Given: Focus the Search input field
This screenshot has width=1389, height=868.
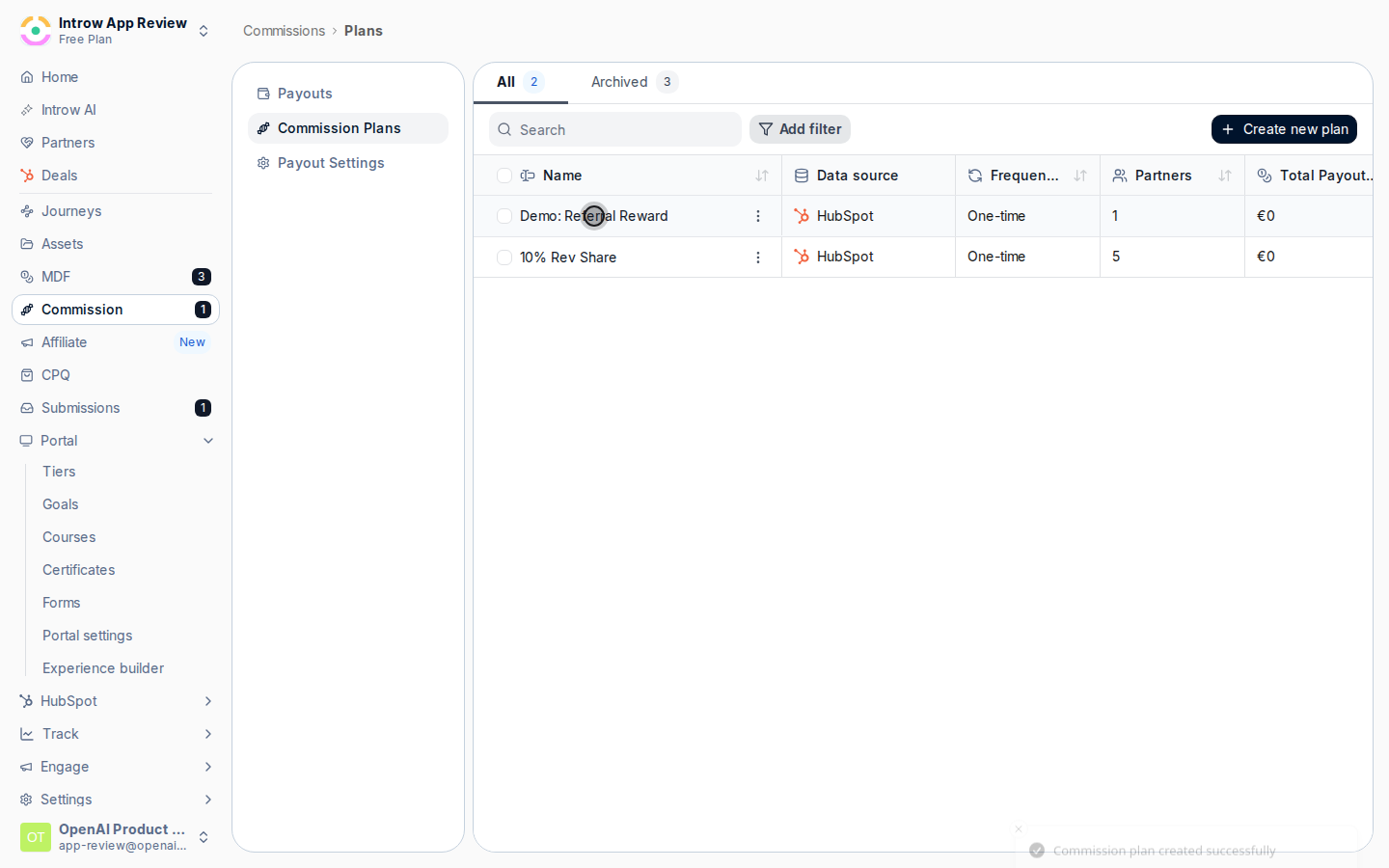Looking at the screenshot, I should 615,129.
